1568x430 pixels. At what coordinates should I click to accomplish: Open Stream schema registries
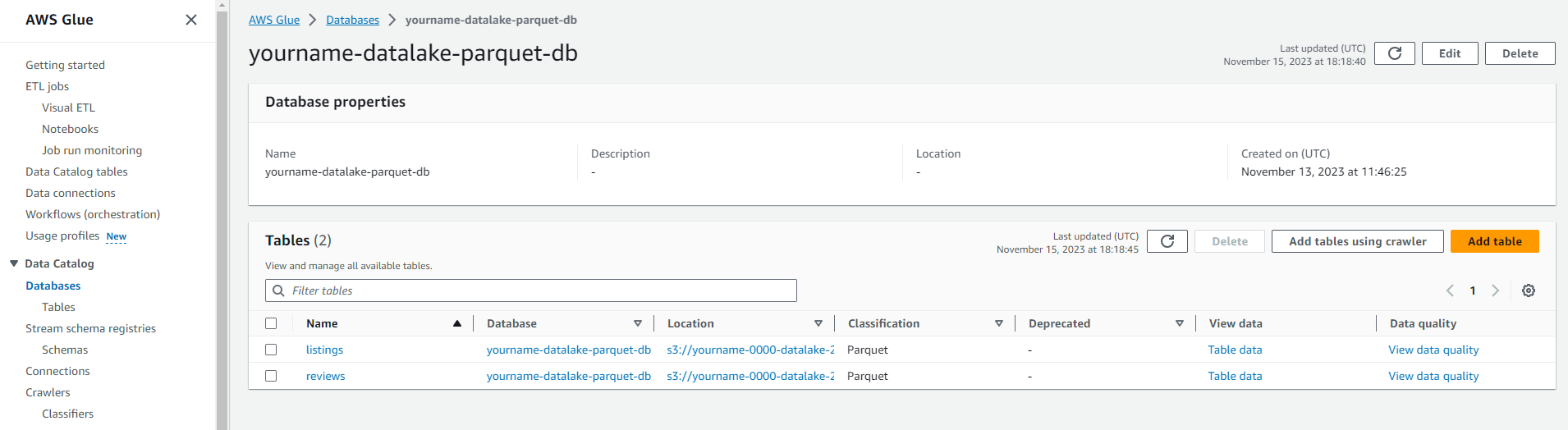(x=90, y=328)
